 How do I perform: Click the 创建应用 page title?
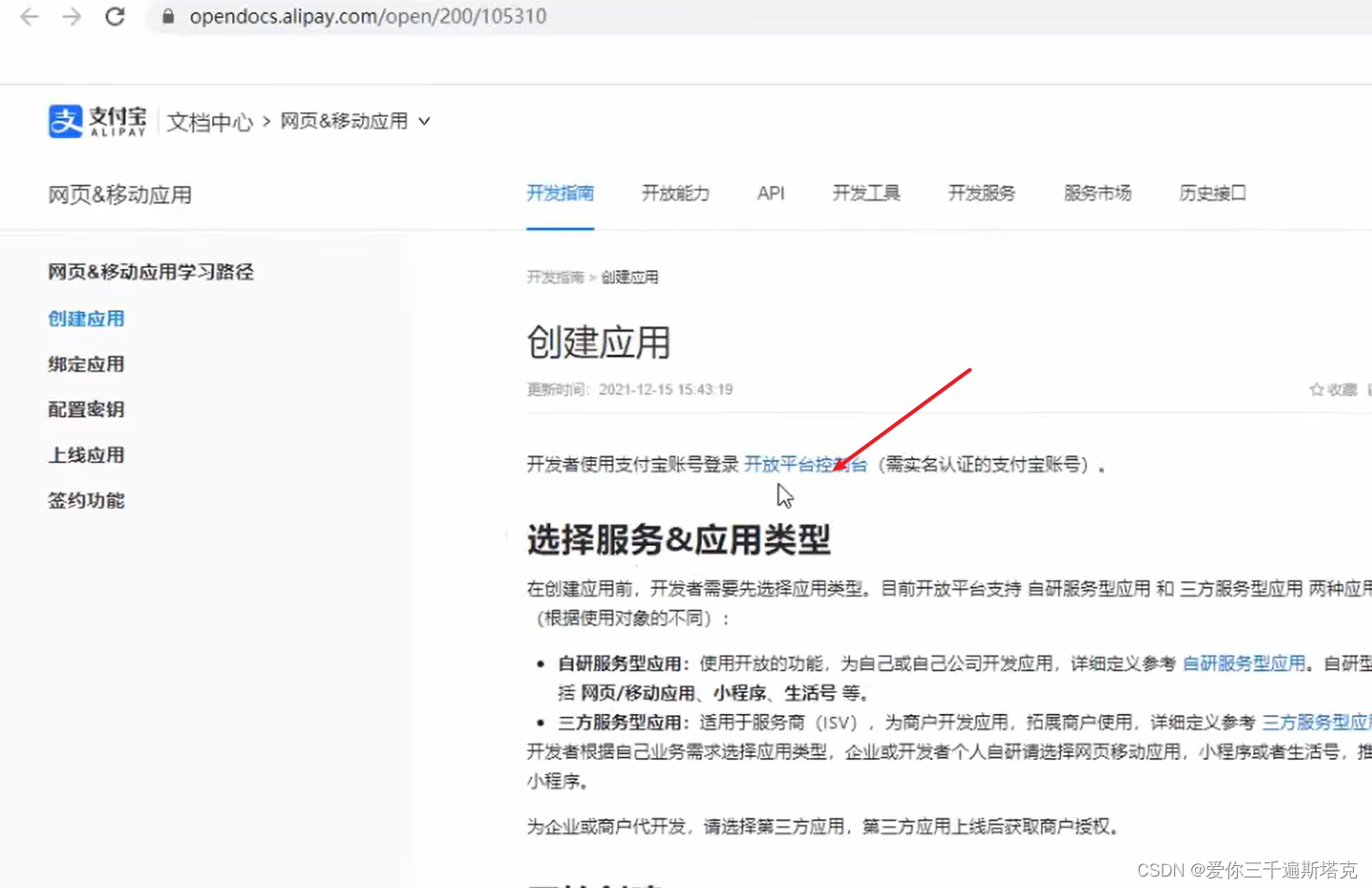pyautogui.click(x=599, y=342)
